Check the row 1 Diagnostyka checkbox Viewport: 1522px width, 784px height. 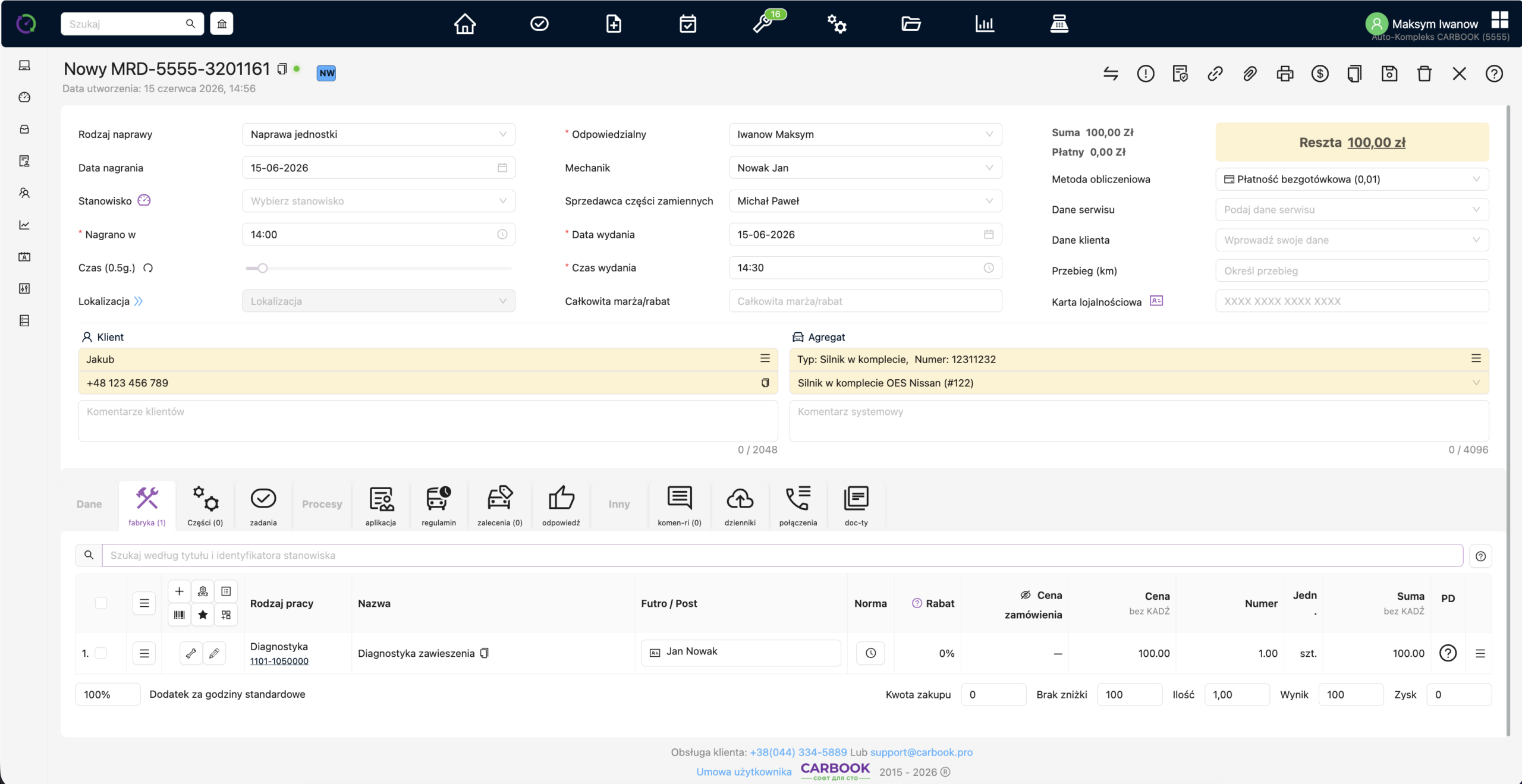pos(101,653)
